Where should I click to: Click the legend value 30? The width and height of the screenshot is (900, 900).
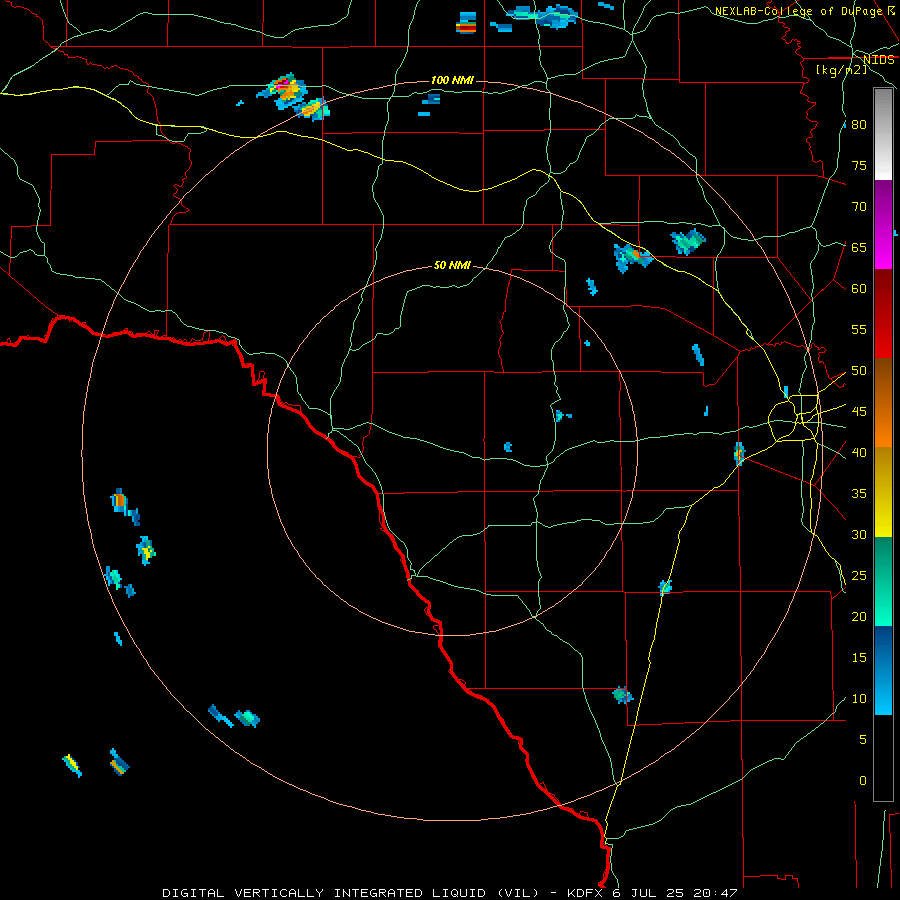[859, 535]
